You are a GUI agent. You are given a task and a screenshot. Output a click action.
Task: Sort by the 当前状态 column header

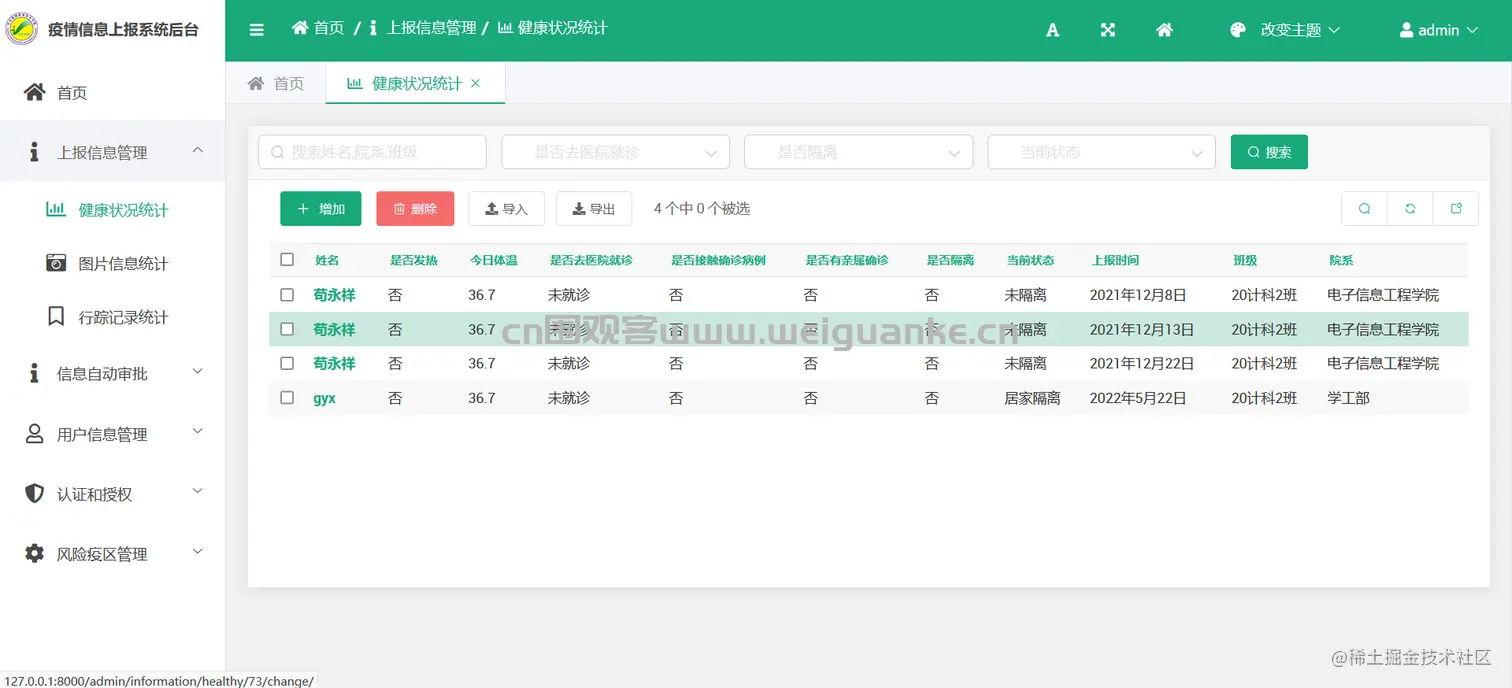(x=1030, y=260)
